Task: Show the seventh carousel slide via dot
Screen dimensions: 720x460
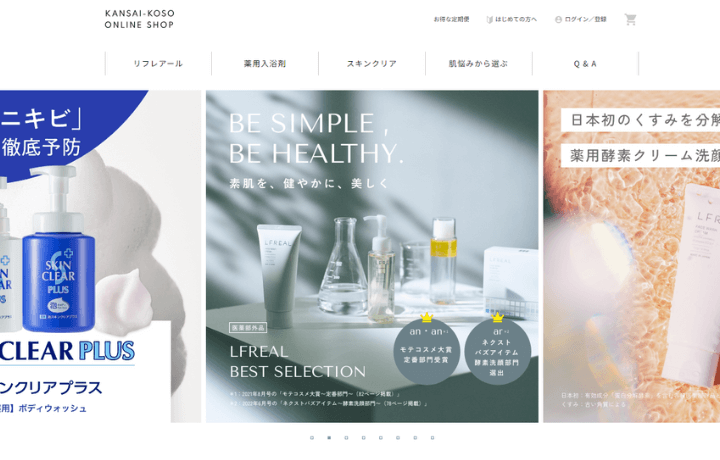Action: point(415,438)
